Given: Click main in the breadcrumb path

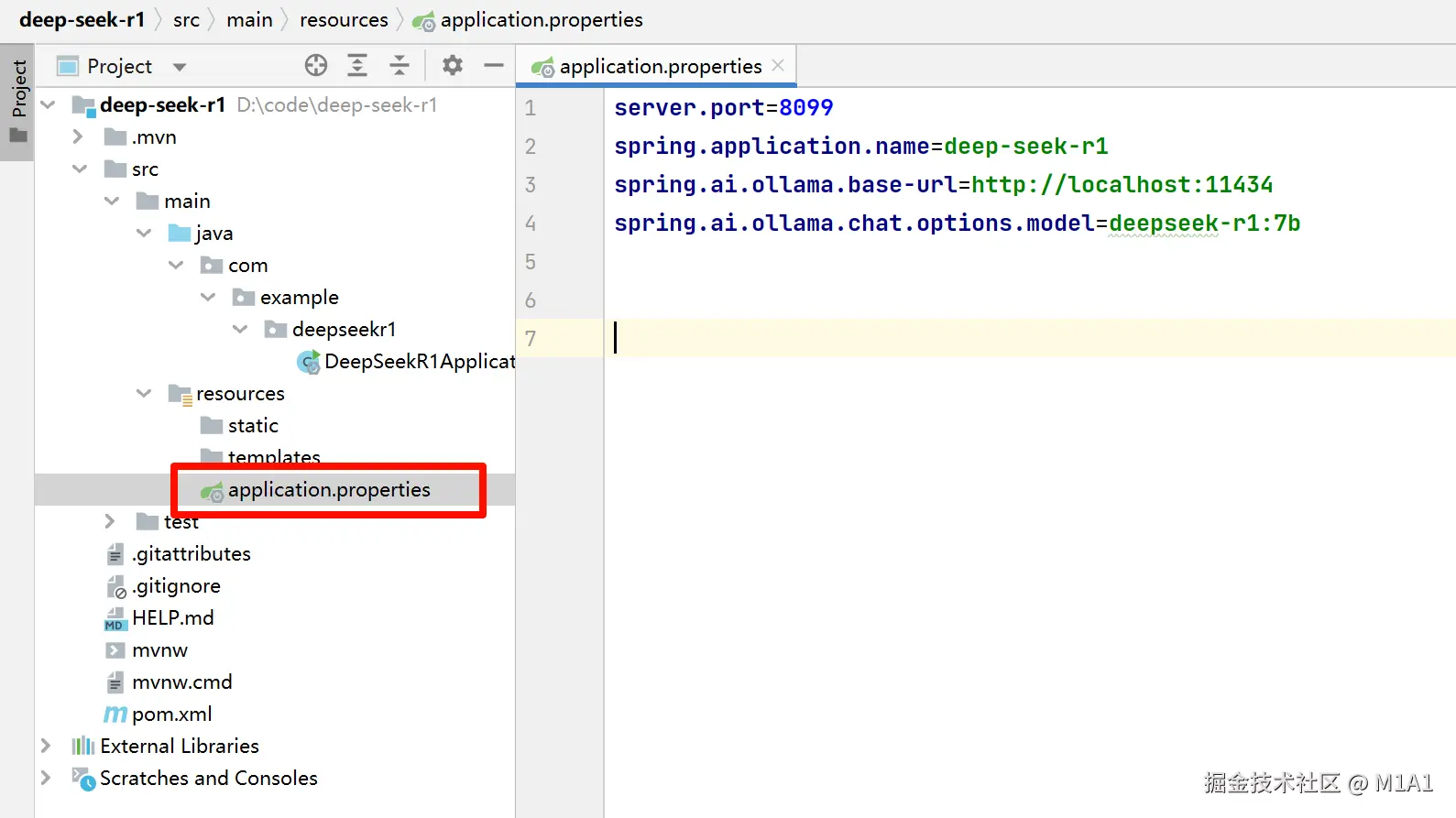Looking at the screenshot, I should coord(249,19).
